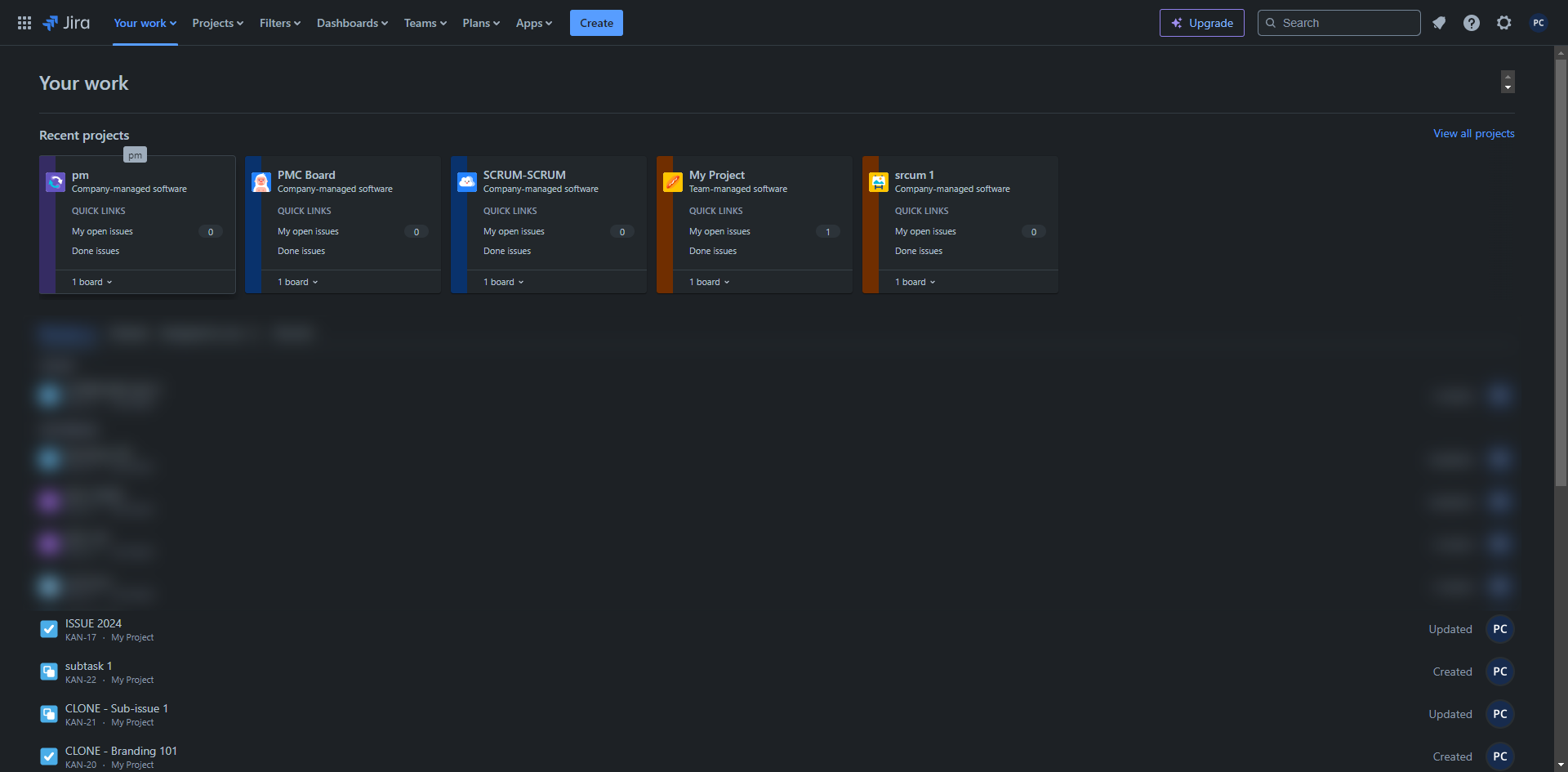Open the My Project card title

pos(717,175)
